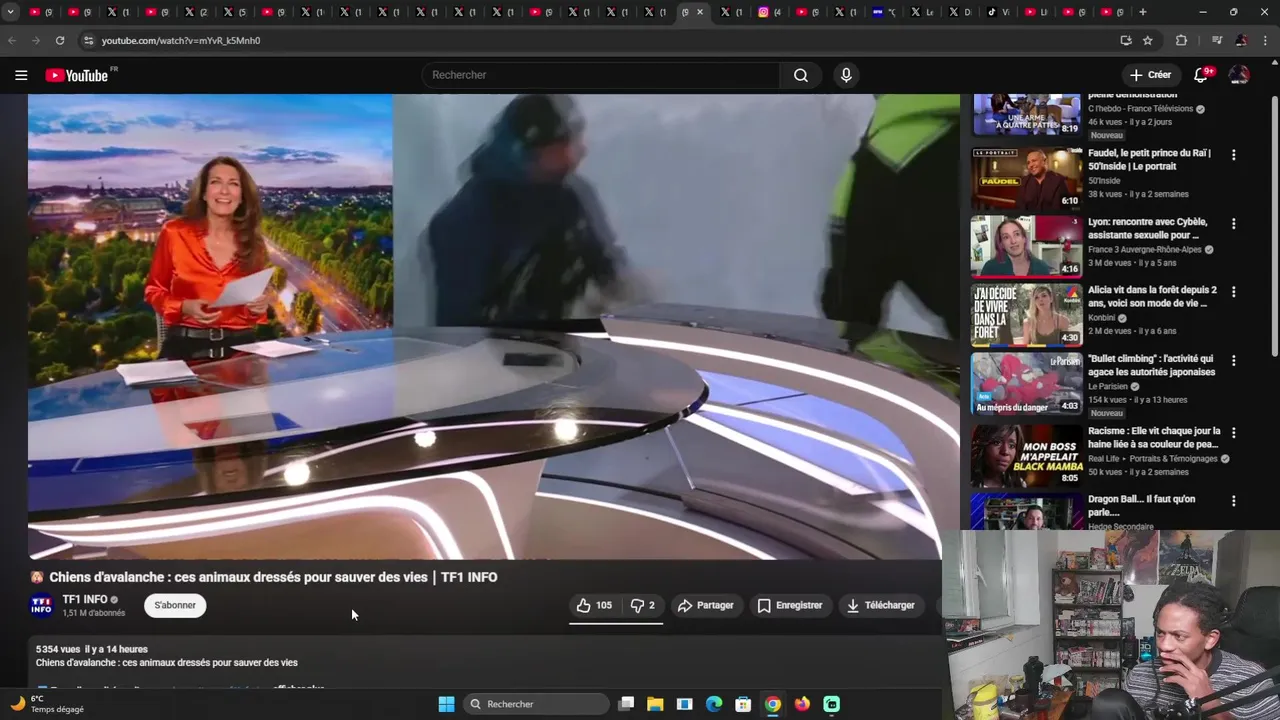Screen dimensions: 1280x720
Task: Open the Faudel portrait thumbnail
Action: point(1027,179)
